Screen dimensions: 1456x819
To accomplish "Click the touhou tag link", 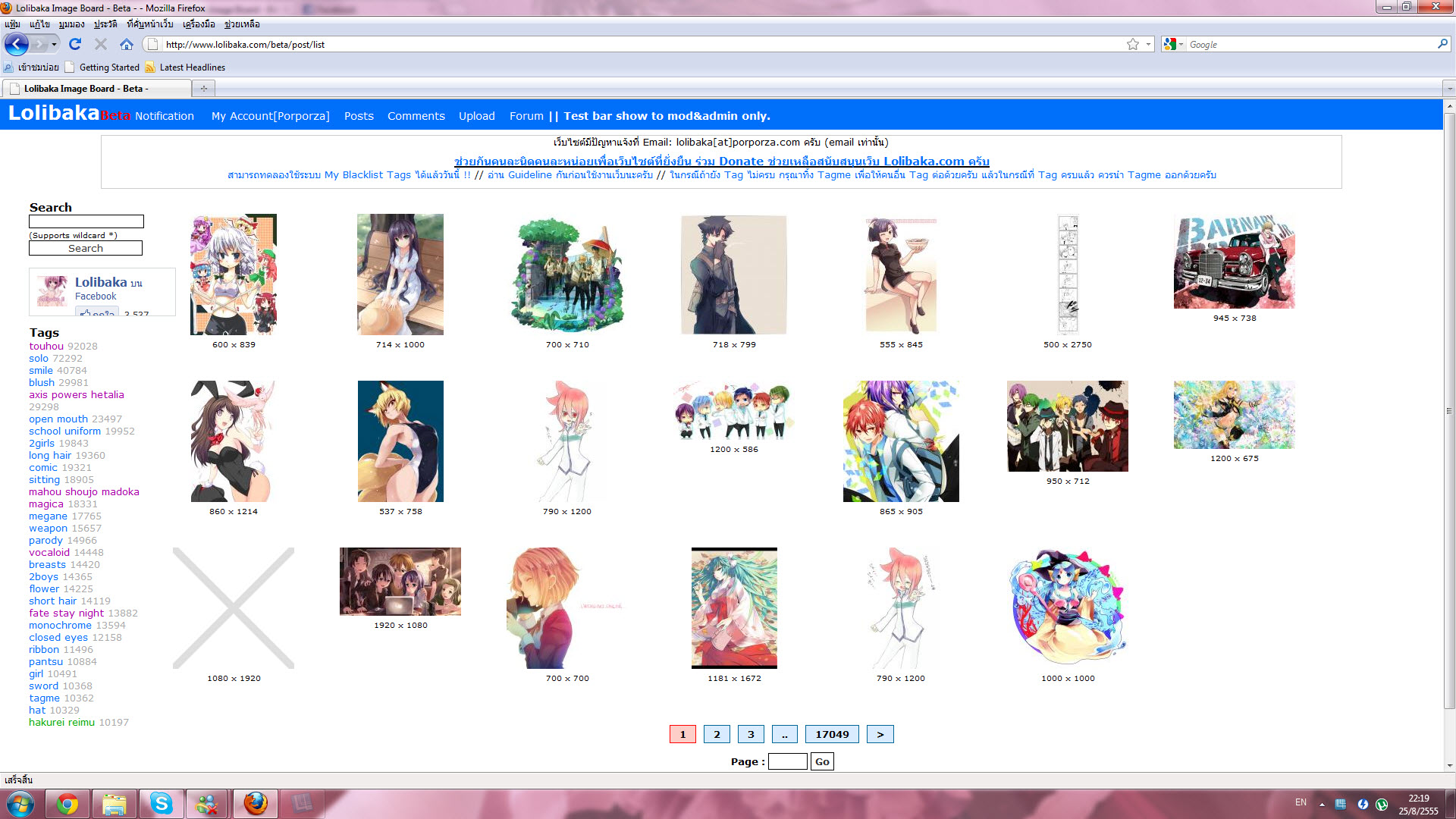I will 46,346.
